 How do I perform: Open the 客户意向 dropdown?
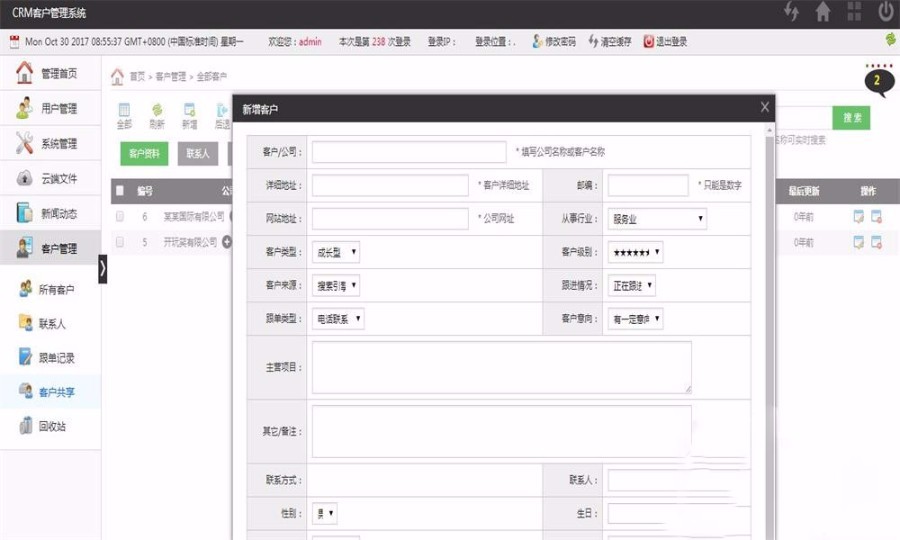(x=635, y=318)
